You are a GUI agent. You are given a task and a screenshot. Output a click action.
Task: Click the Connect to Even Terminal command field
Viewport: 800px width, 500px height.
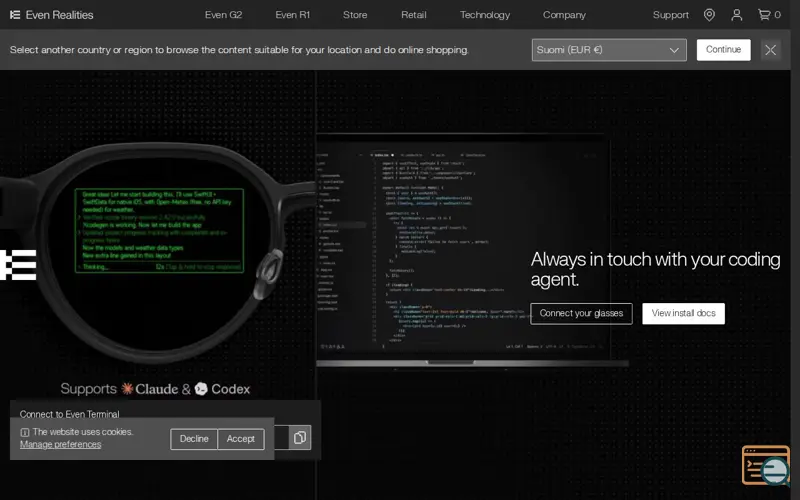[x=282, y=438]
